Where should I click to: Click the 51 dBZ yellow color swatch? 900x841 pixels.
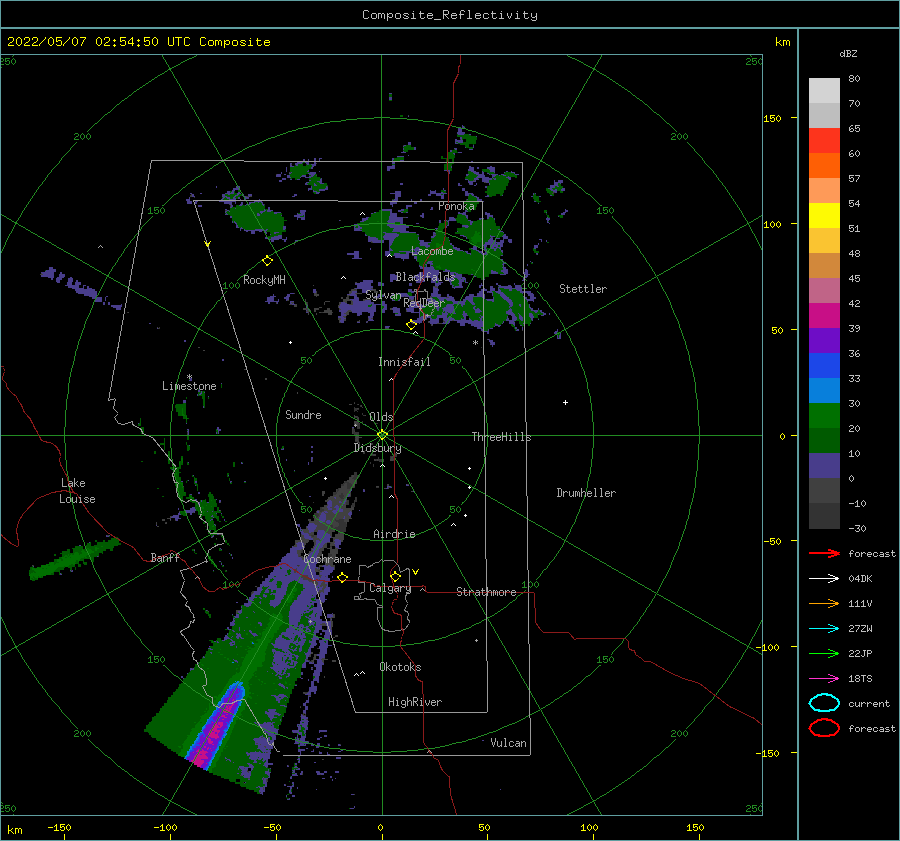[824, 216]
